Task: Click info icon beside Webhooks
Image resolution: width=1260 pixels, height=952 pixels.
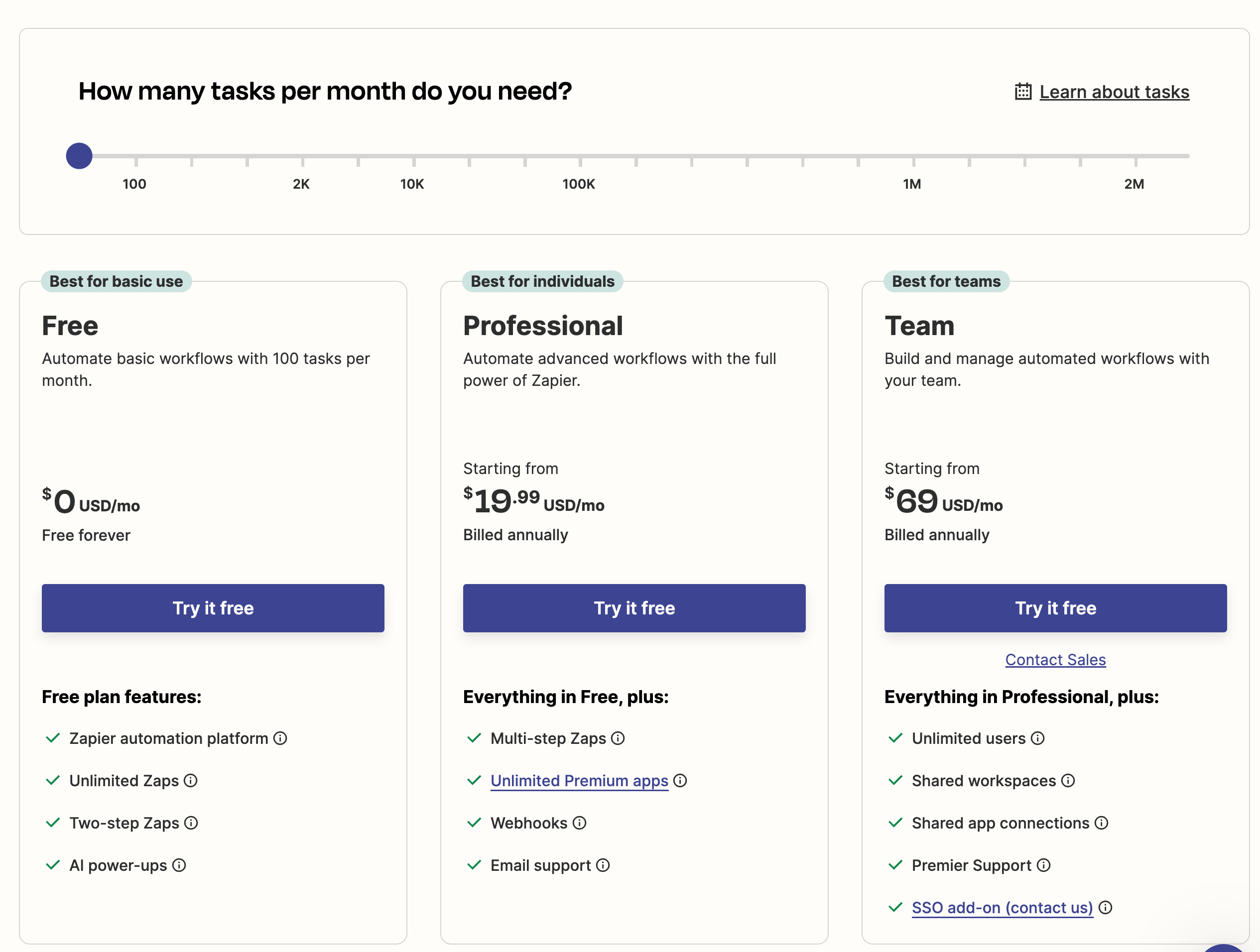Action: point(579,823)
